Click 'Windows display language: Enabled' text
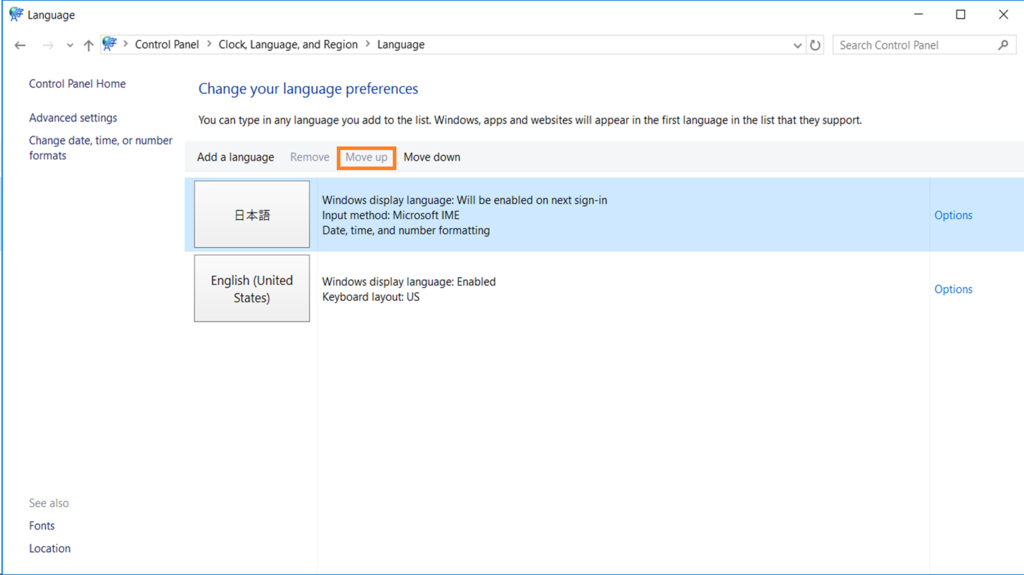The image size is (1024, 575). click(x=409, y=282)
